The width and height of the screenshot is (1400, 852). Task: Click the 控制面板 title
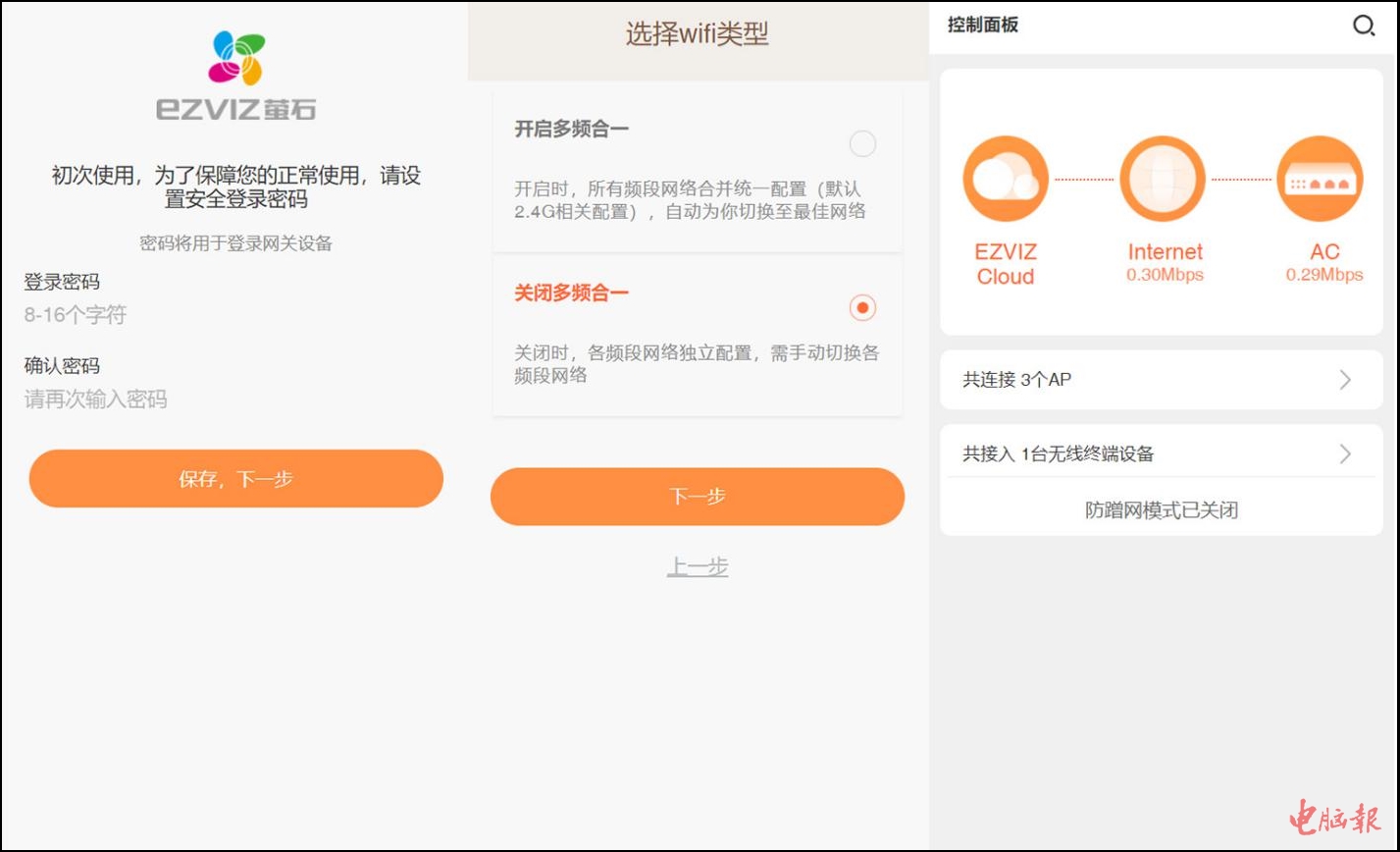(983, 26)
